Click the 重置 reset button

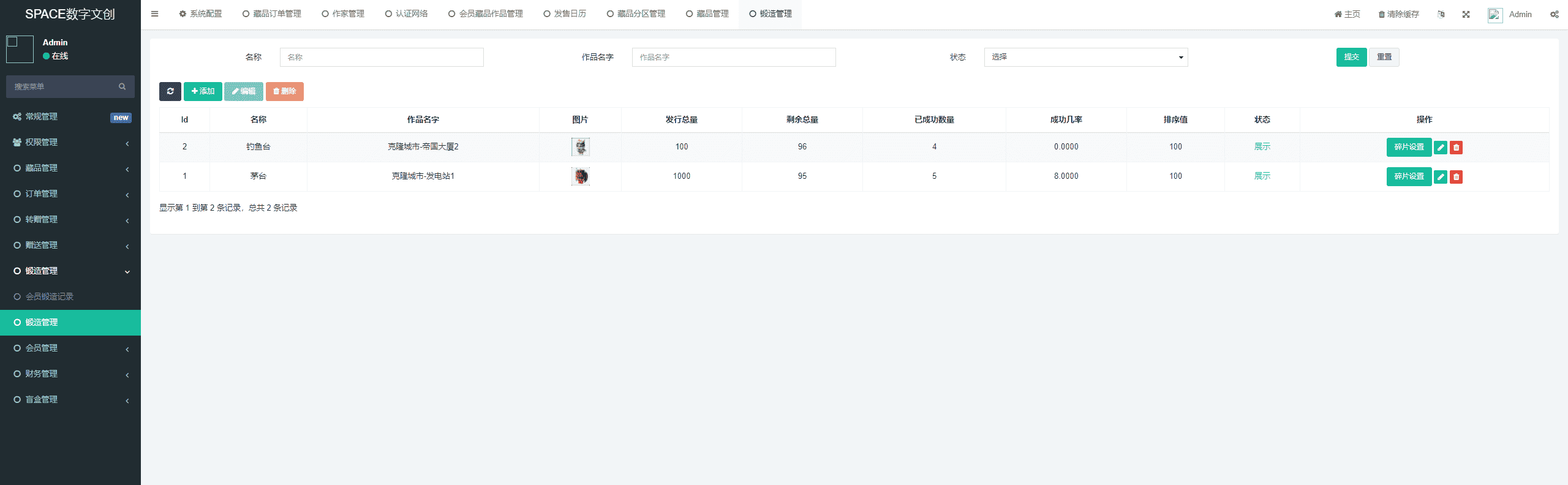point(1384,57)
